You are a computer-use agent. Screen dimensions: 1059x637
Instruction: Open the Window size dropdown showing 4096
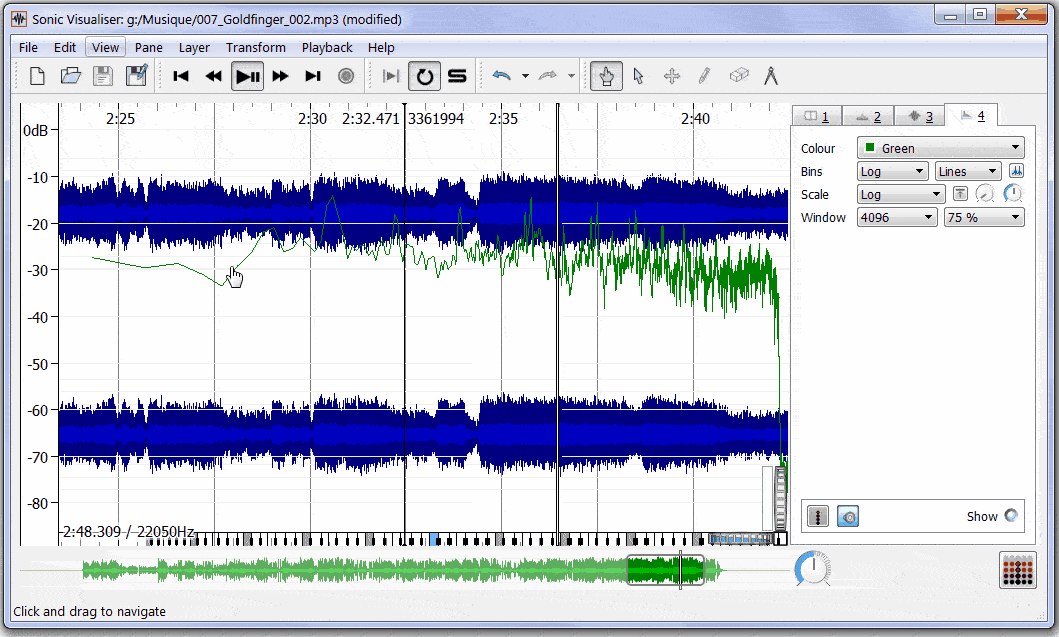(x=897, y=218)
